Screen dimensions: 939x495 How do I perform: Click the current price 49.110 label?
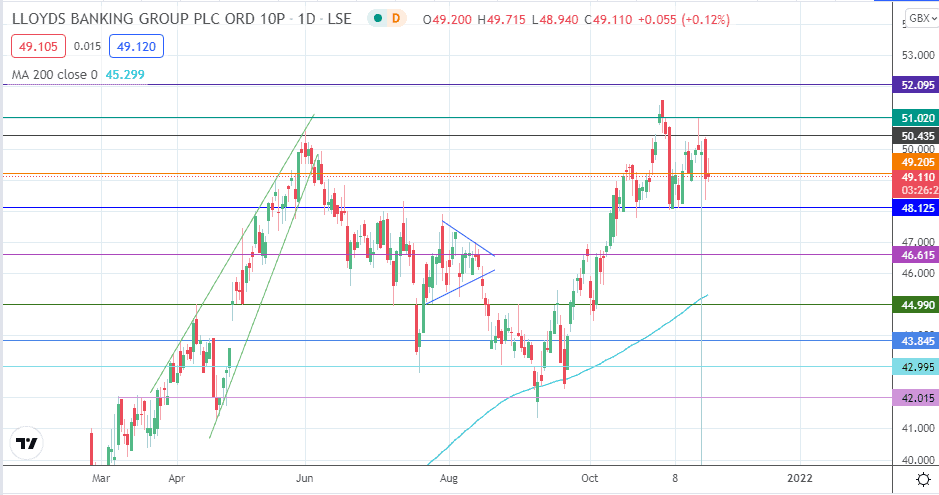[916, 177]
